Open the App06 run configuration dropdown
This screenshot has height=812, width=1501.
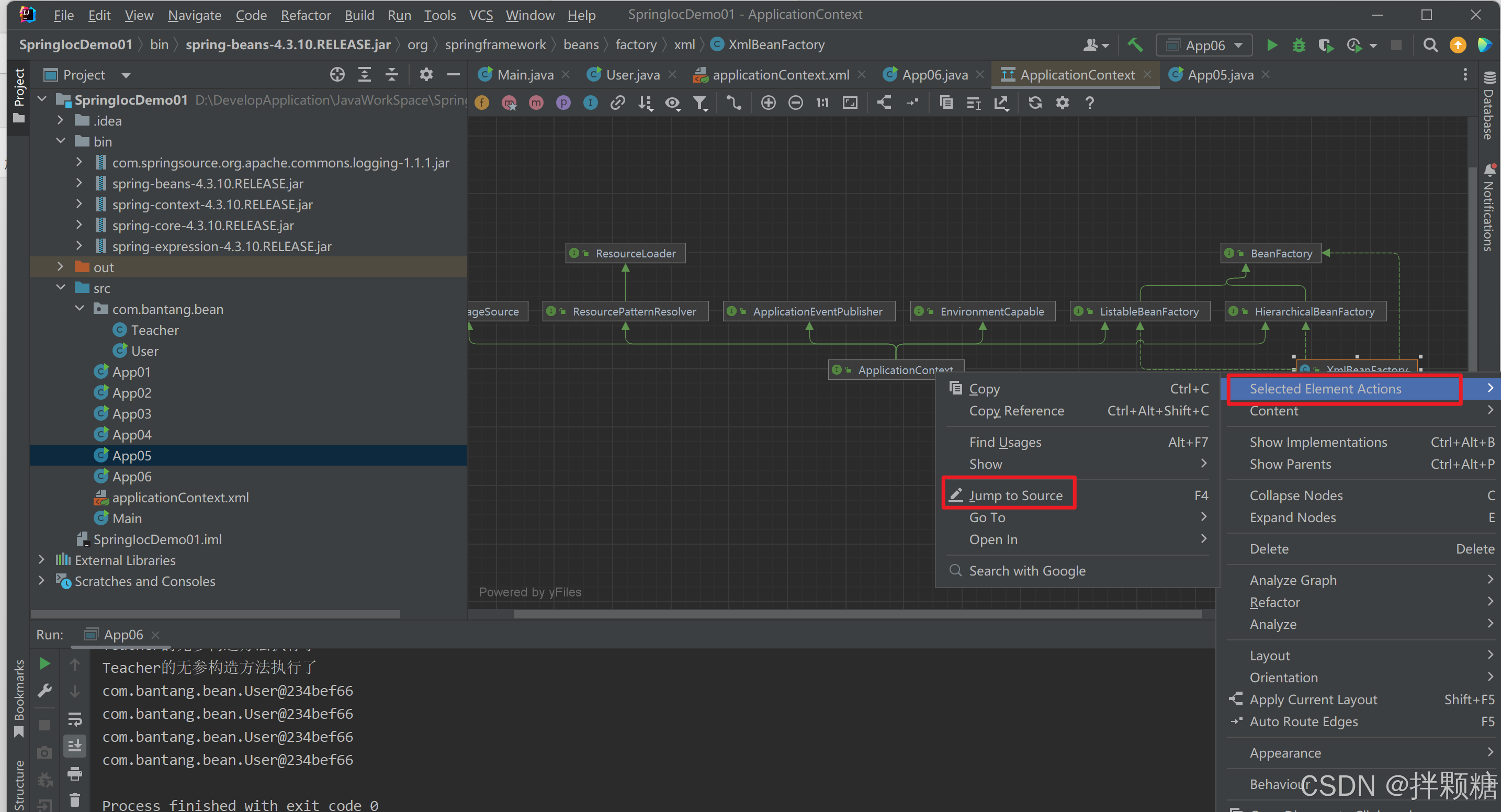(1204, 45)
